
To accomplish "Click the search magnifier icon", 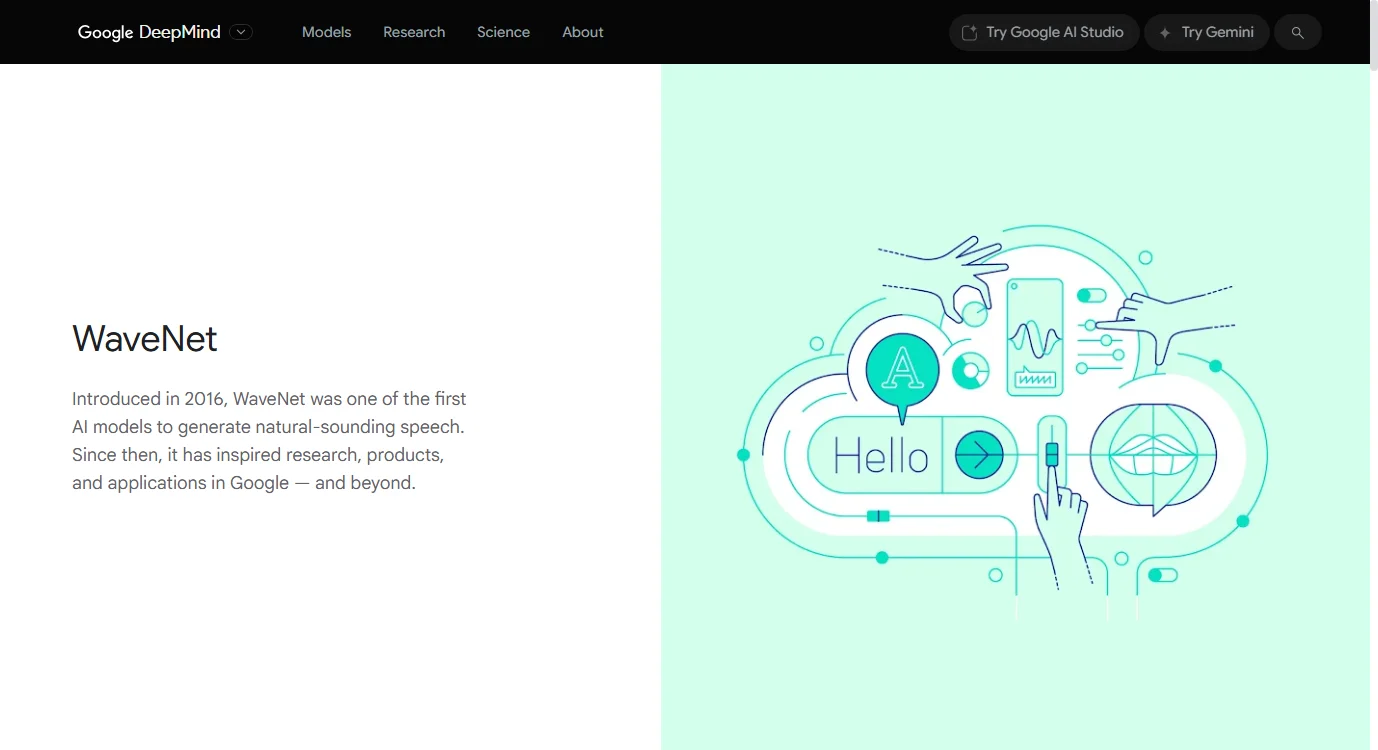I will [1297, 32].
